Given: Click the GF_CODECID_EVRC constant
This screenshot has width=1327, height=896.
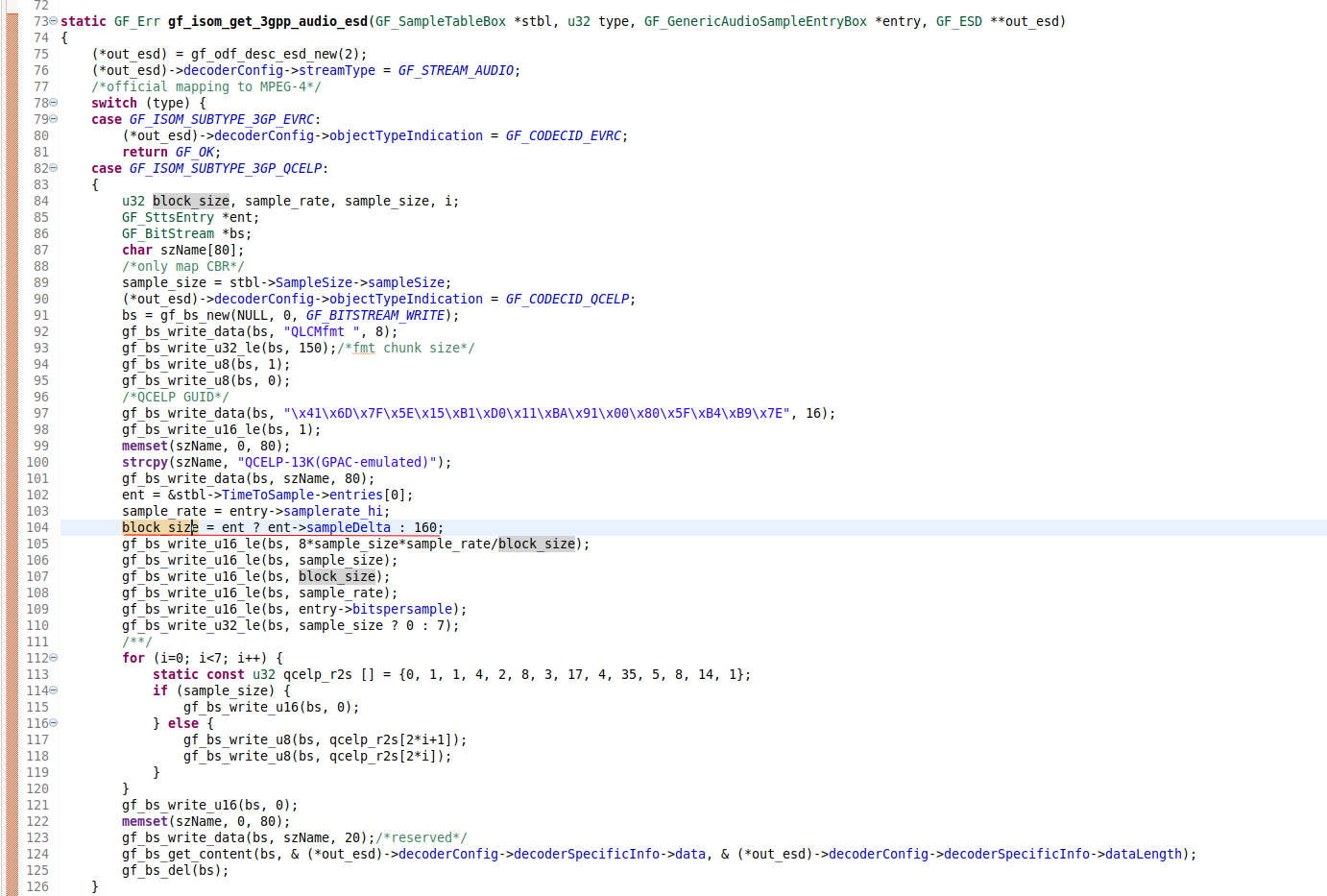Looking at the screenshot, I should point(563,135).
